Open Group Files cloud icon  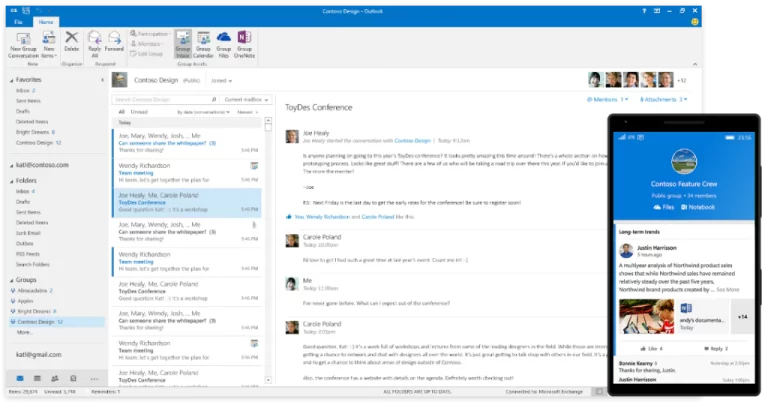224,37
